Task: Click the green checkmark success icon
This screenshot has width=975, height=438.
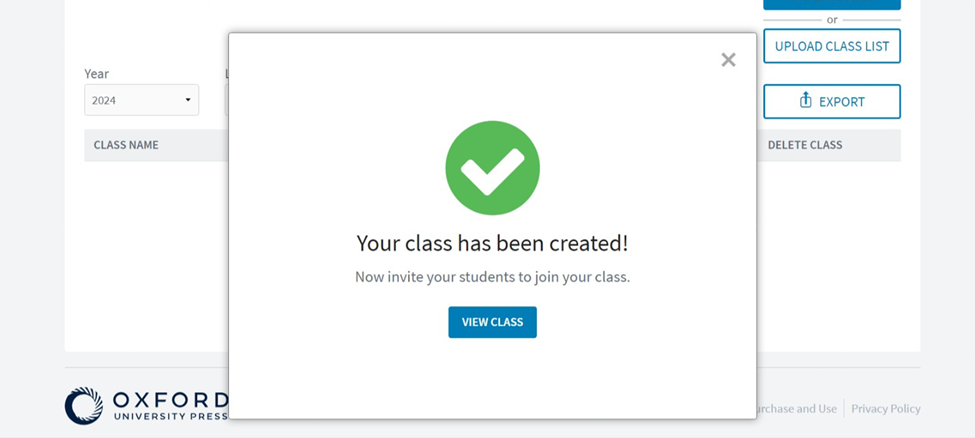Action: [492, 168]
